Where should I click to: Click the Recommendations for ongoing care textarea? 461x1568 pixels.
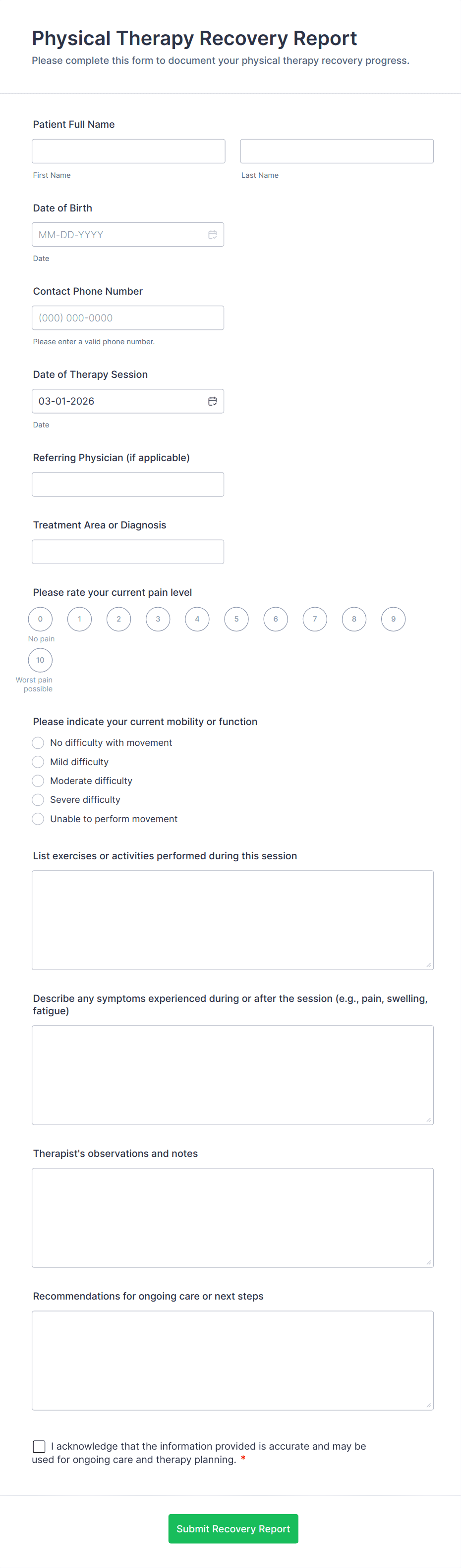point(232,1360)
